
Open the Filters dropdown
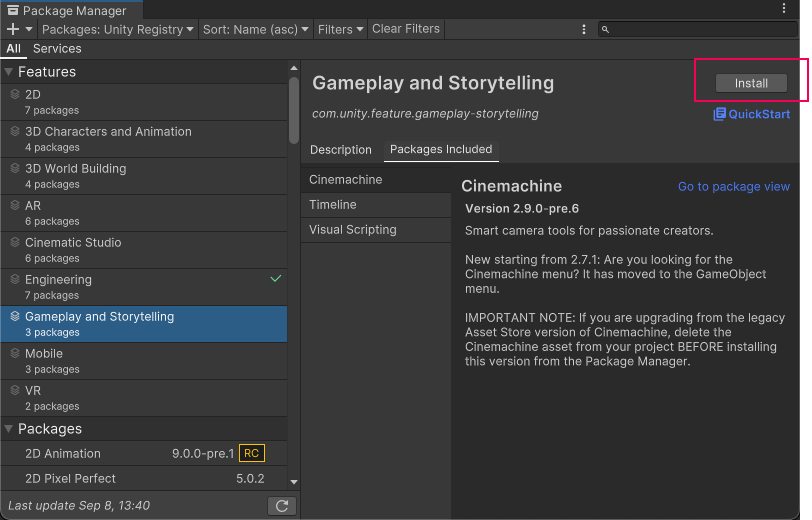340,29
